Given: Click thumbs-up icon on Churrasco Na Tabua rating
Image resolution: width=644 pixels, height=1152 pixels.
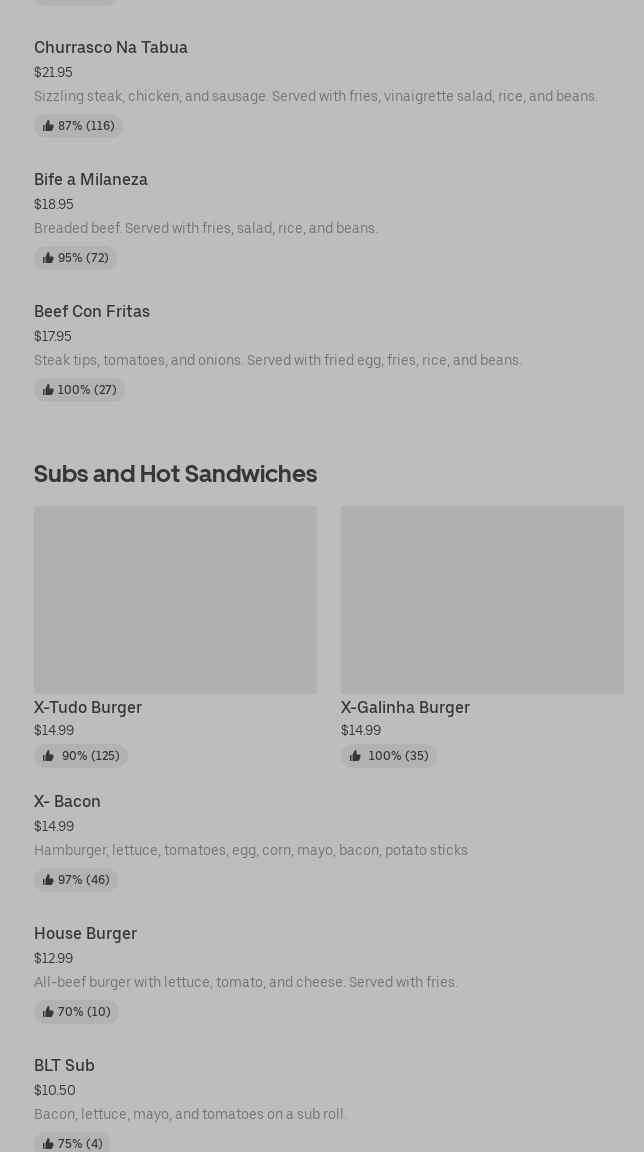Looking at the screenshot, I should click(x=48, y=126).
